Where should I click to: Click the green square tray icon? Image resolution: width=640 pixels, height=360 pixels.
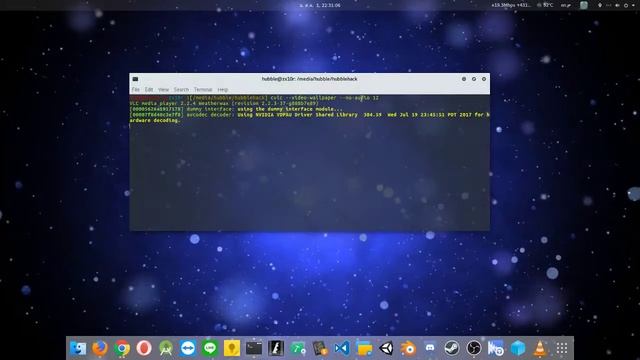tap(584, 5)
